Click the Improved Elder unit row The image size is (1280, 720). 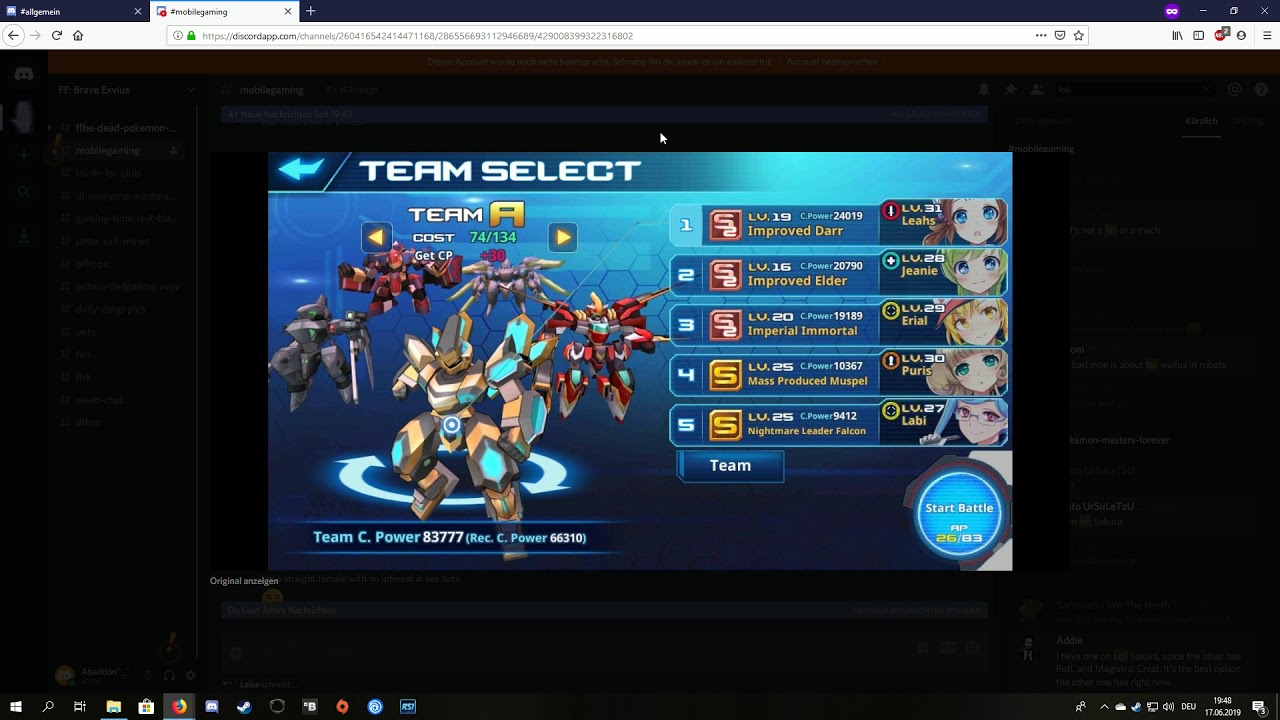839,274
